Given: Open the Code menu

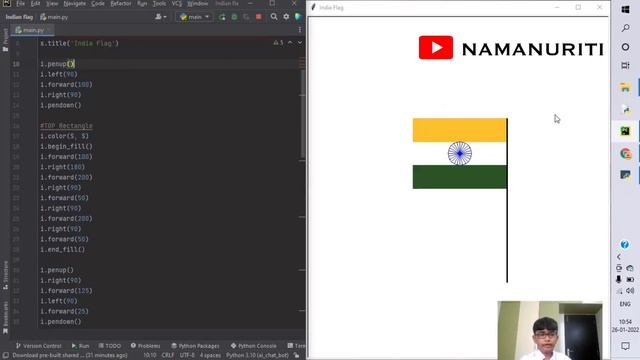Looking at the screenshot, I should (98, 4).
